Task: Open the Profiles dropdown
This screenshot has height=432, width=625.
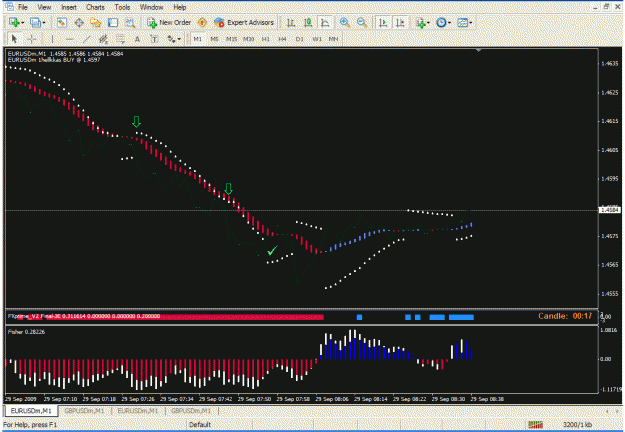Action: coord(38,23)
